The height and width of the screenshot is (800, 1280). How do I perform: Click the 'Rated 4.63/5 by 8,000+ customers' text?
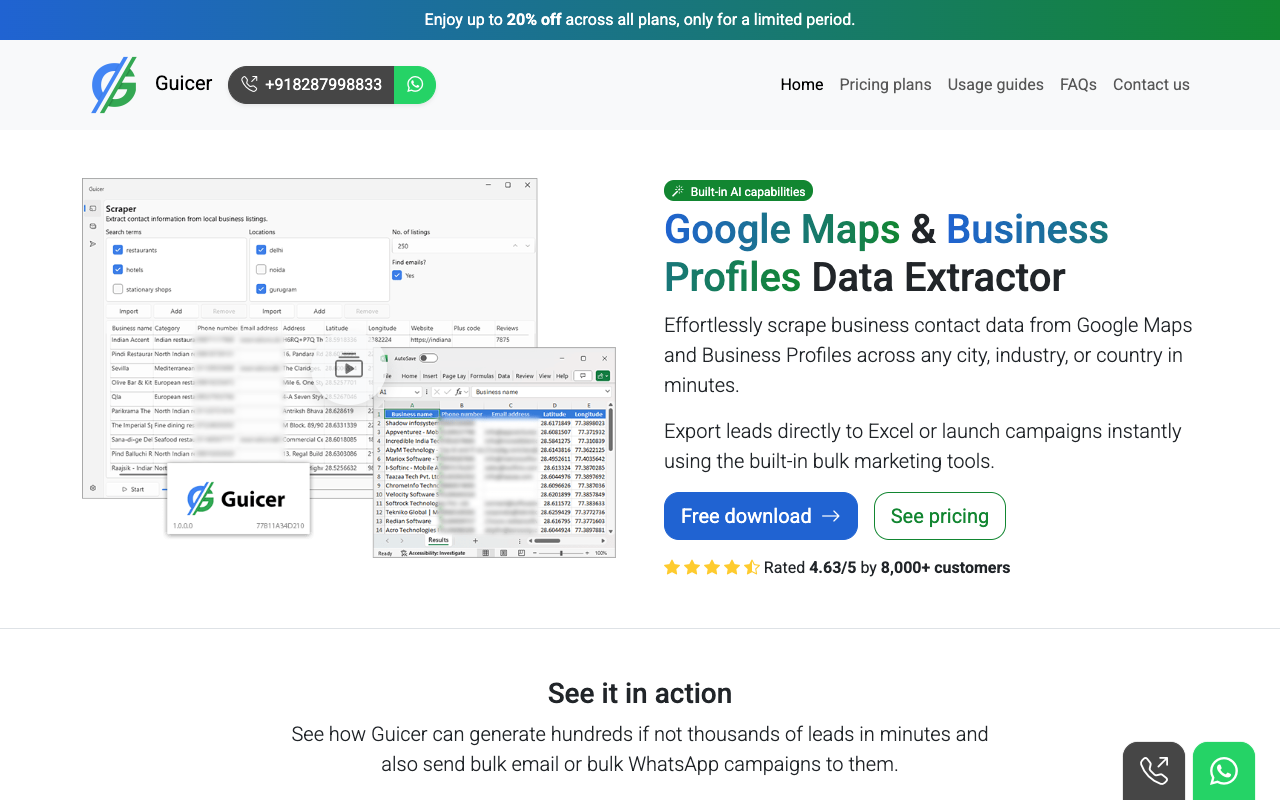pyautogui.click(x=887, y=567)
